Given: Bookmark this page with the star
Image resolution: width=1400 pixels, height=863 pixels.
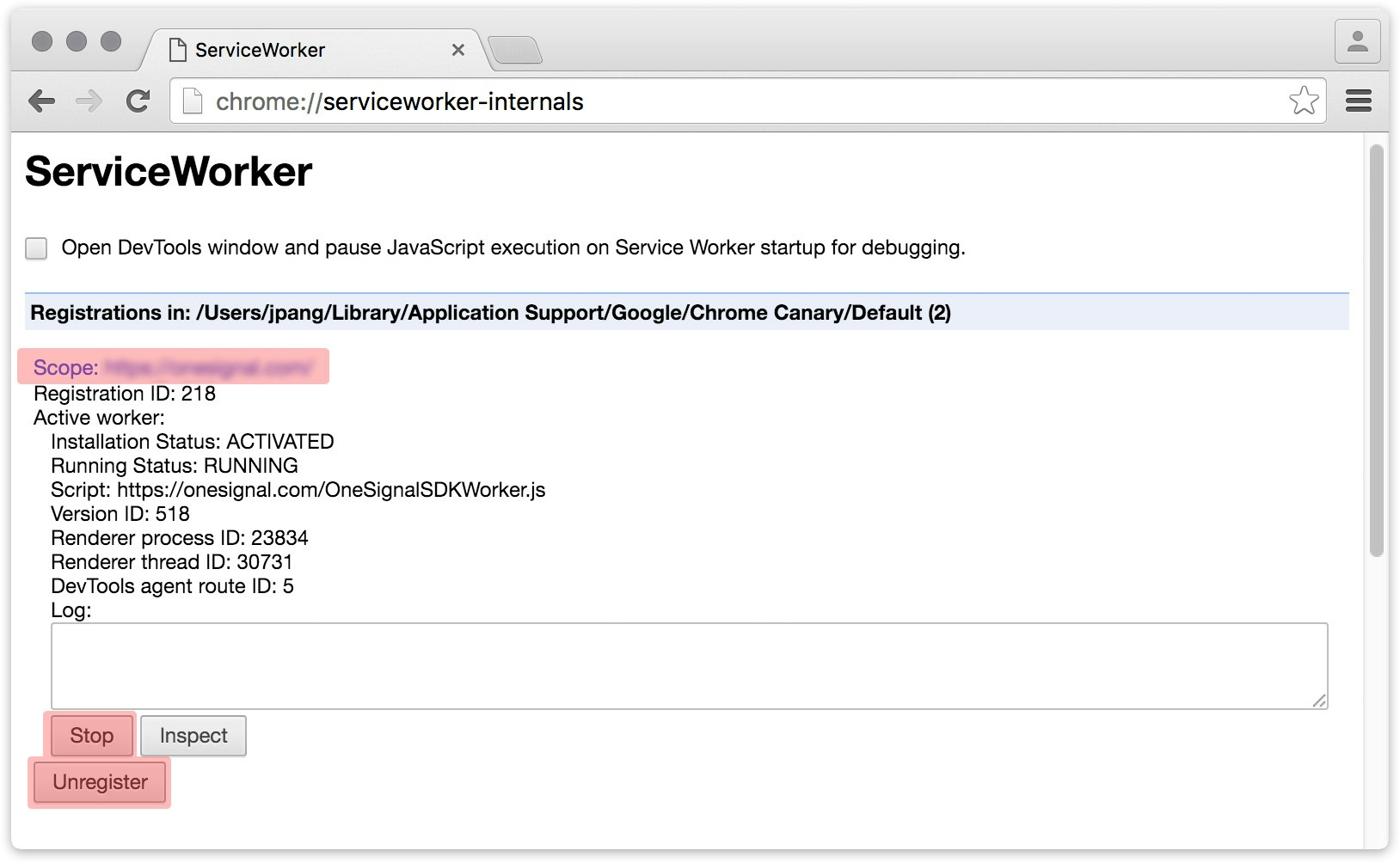Looking at the screenshot, I should 1304,101.
